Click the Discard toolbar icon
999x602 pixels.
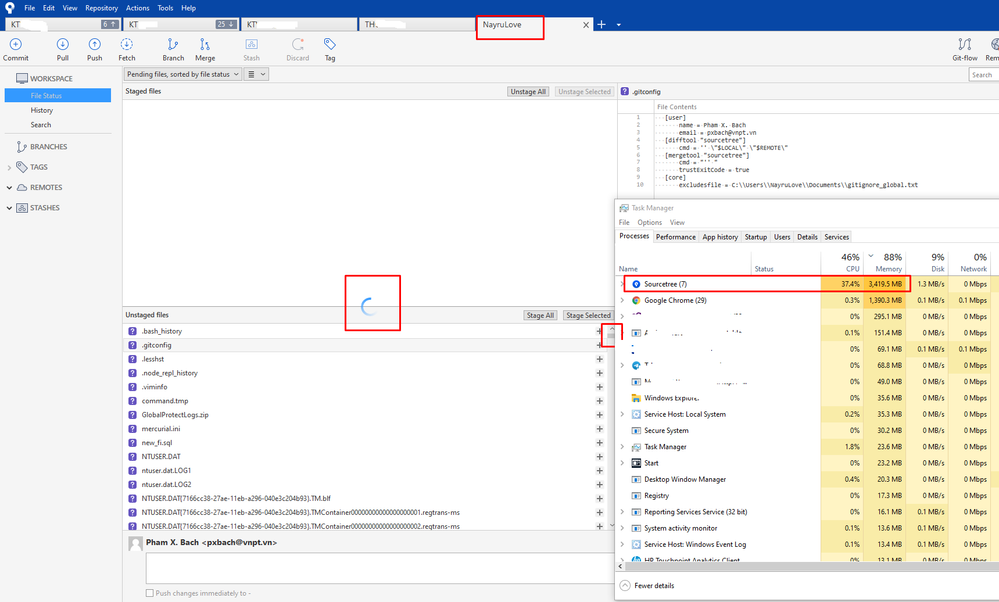point(298,44)
